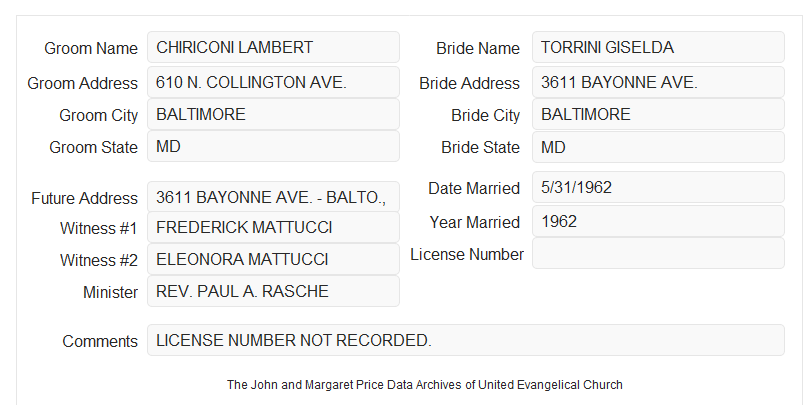Focus the Minister input field
805x405 pixels.
pos(273,291)
